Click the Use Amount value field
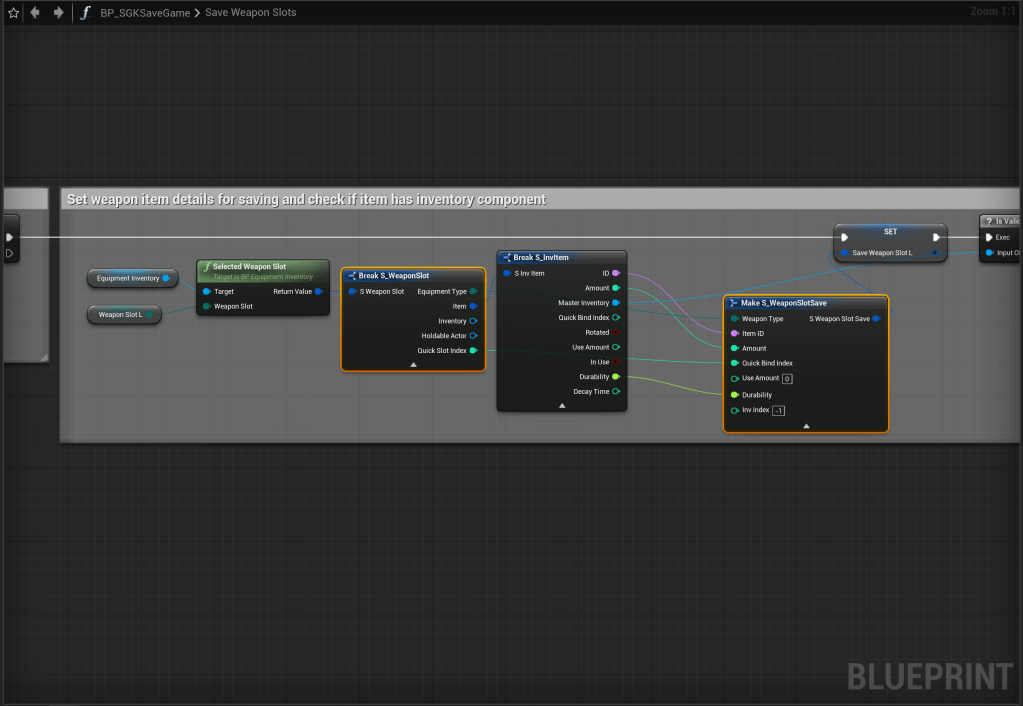Screen dimensions: 1023x706 click(x=787, y=379)
